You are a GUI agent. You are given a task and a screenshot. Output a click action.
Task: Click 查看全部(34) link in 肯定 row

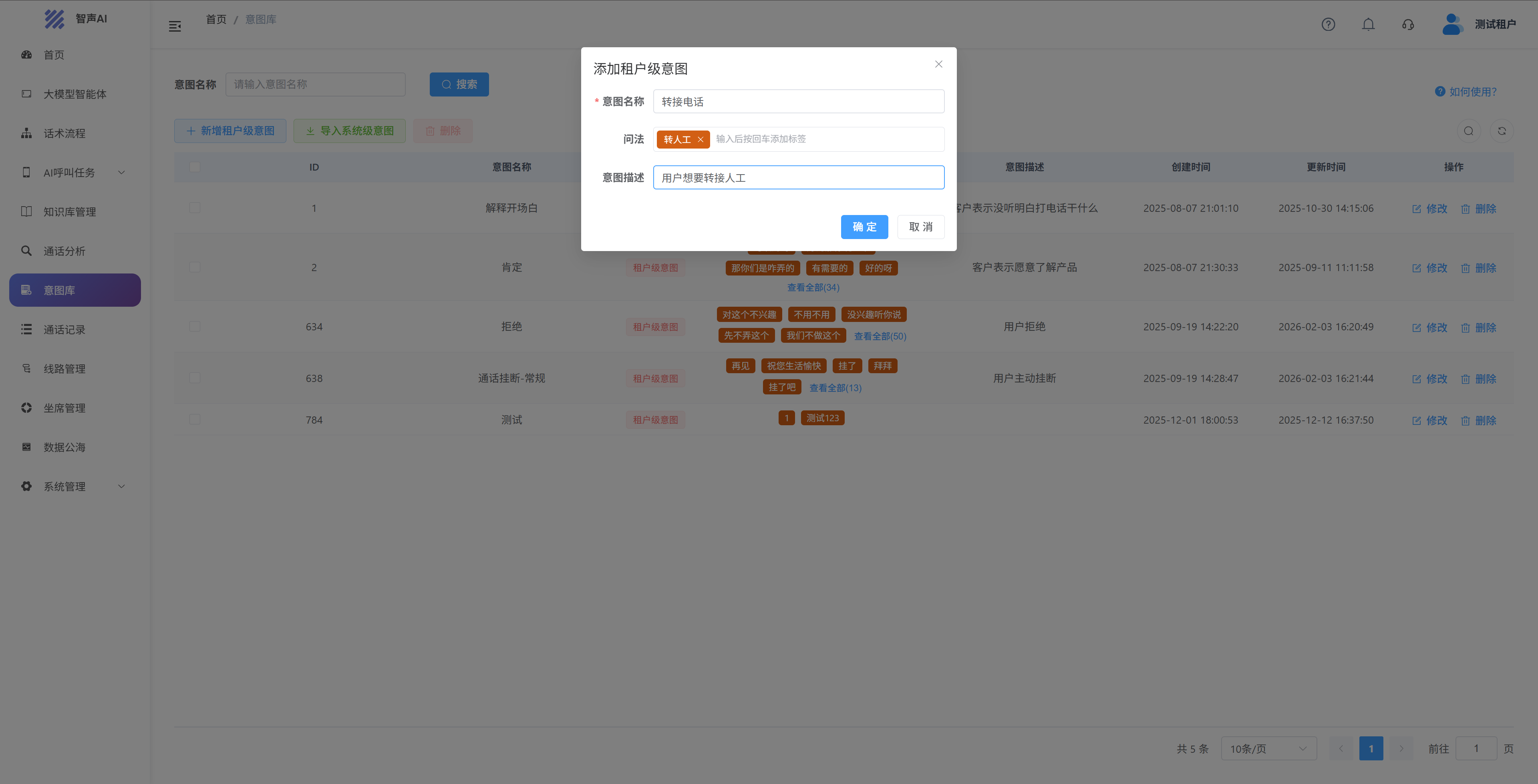pos(813,288)
